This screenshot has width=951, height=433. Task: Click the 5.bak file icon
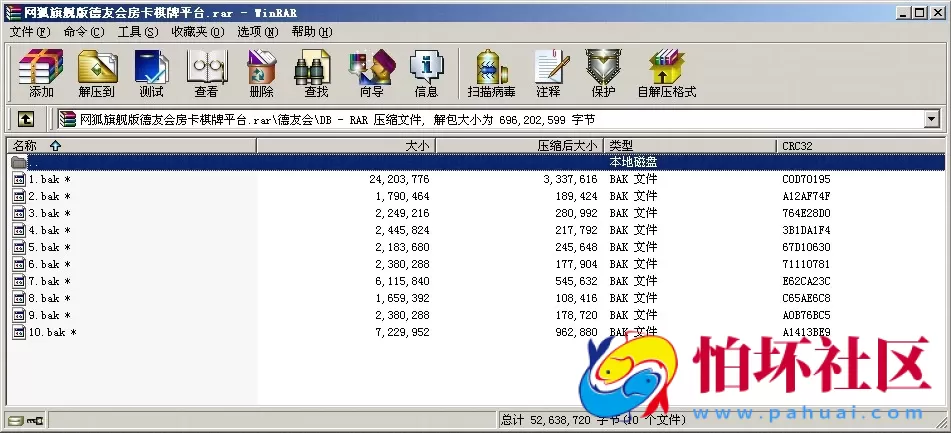click(x=19, y=247)
